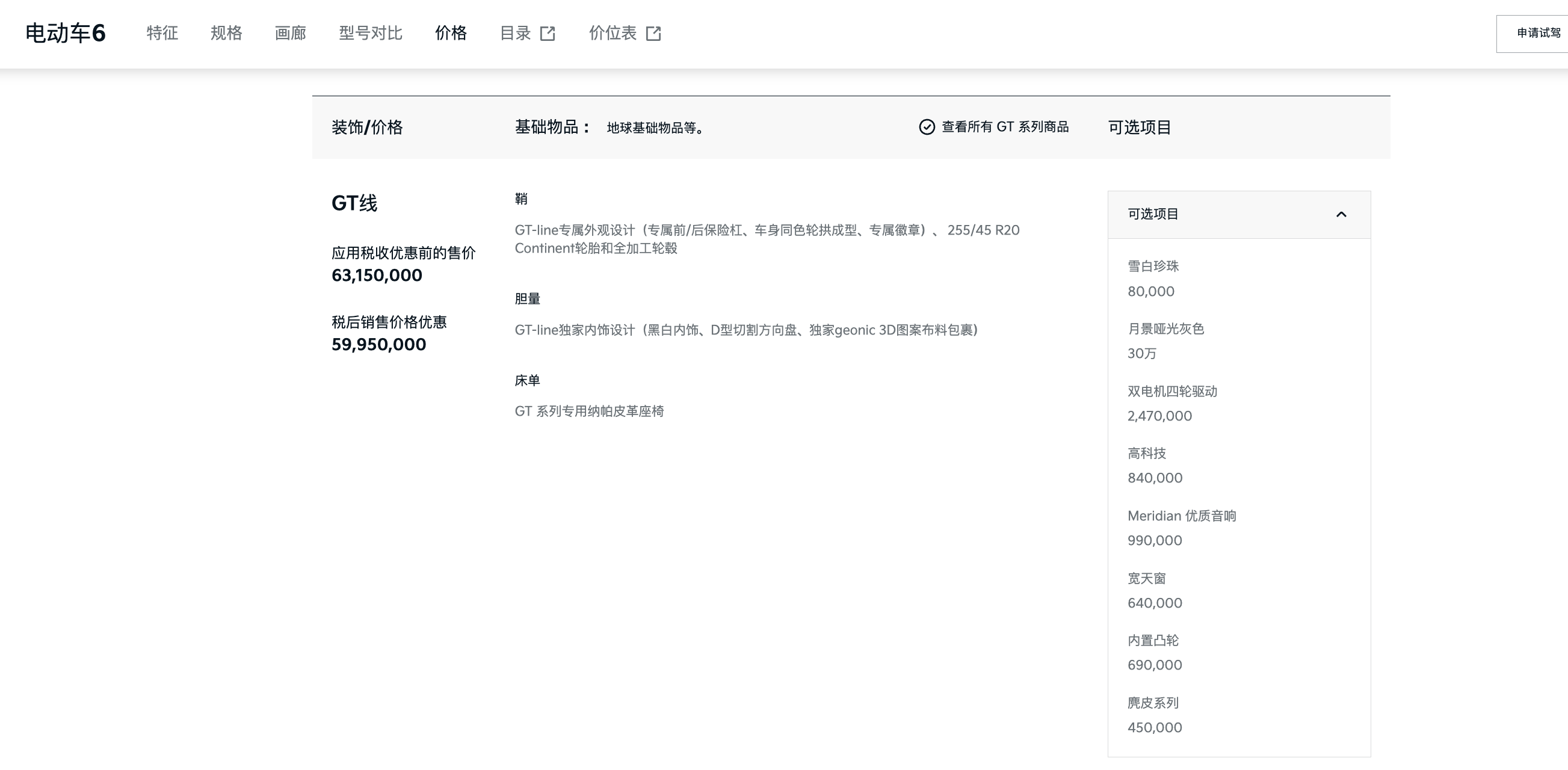The width and height of the screenshot is (1568, 770).
Task: Click the 电动车6 title logo
Action: pos(65,33)
